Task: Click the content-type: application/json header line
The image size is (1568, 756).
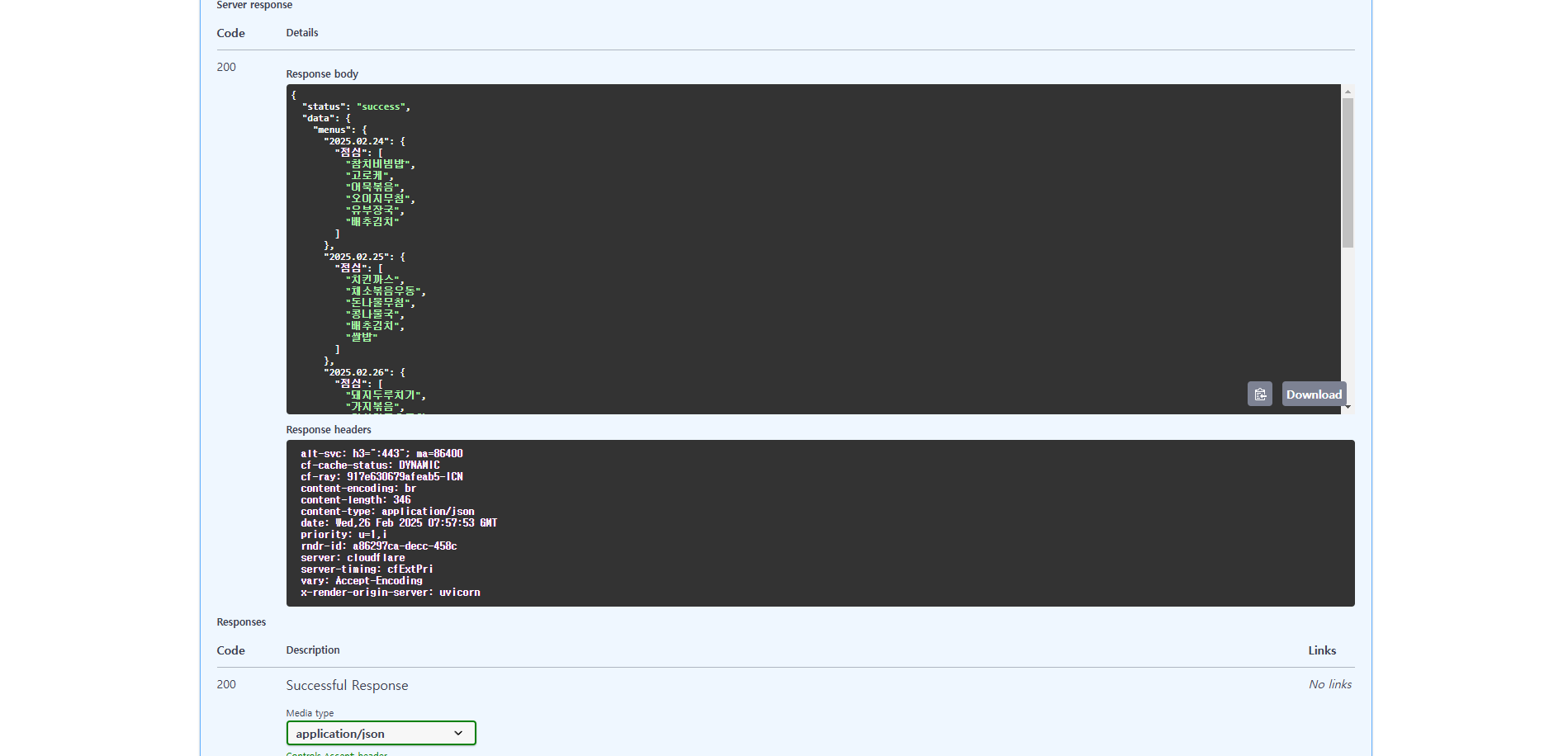Action: pyautogui.click(x=387, y=511)
